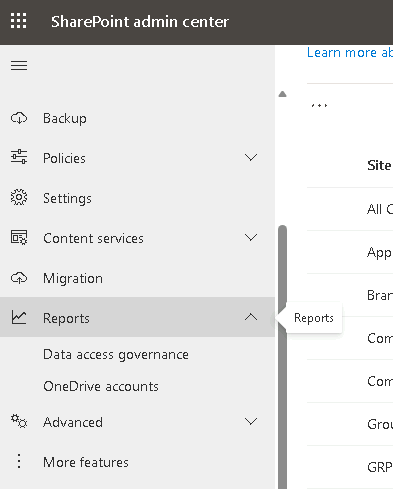Select the row starting with Grou
393x489 pixels.
point(350,424)
